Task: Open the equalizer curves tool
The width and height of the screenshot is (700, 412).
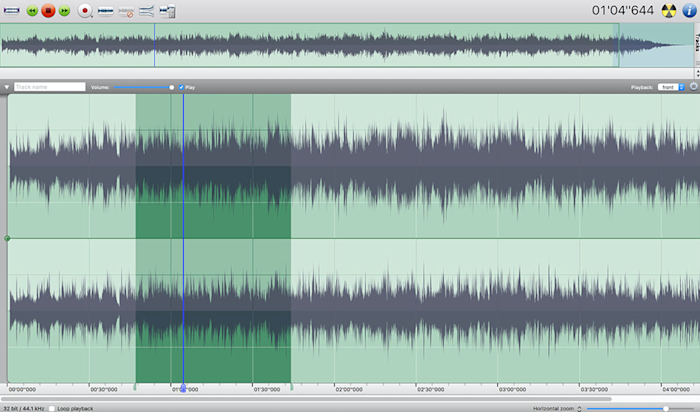Action: 146,11
